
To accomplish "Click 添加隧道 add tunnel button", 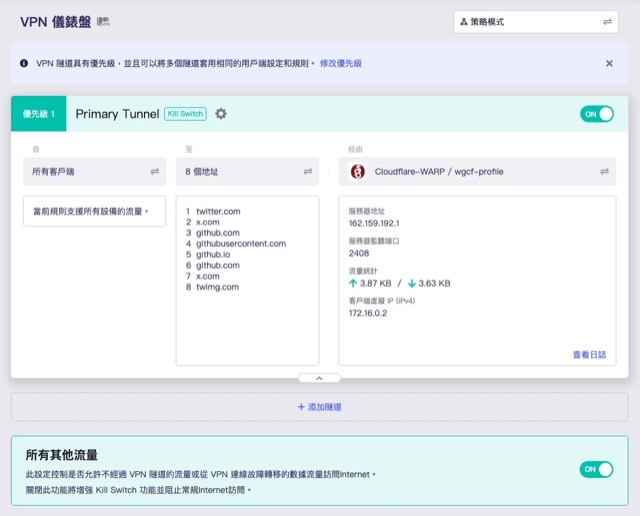I will coord(320,407).
